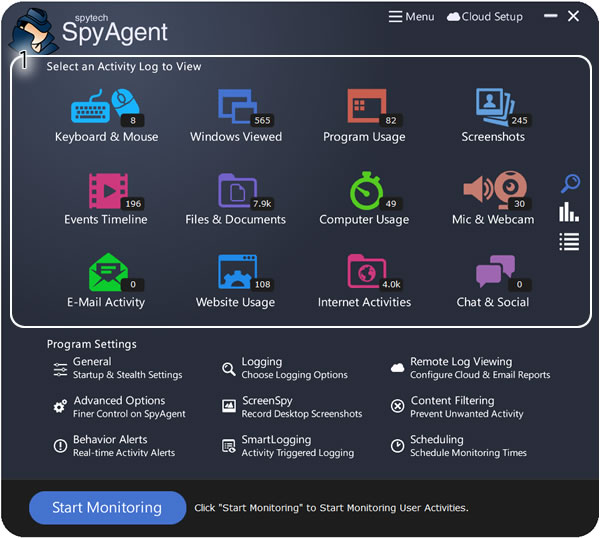
Task: Click the 196 count badge on Events Timeline
Action: click(x=133, y=204)
